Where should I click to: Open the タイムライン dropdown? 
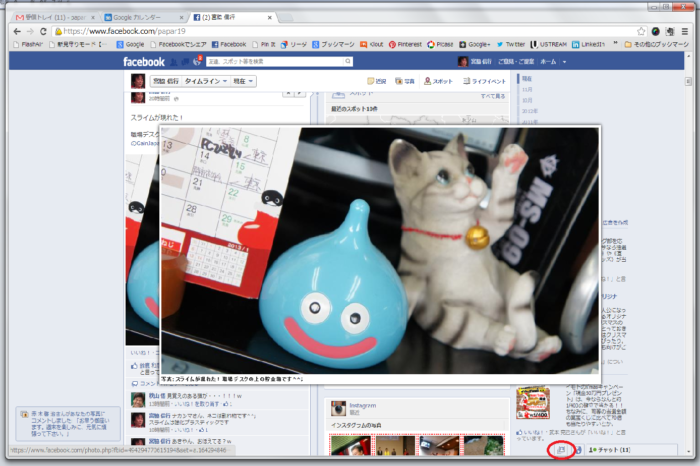(x=206, y=81)
